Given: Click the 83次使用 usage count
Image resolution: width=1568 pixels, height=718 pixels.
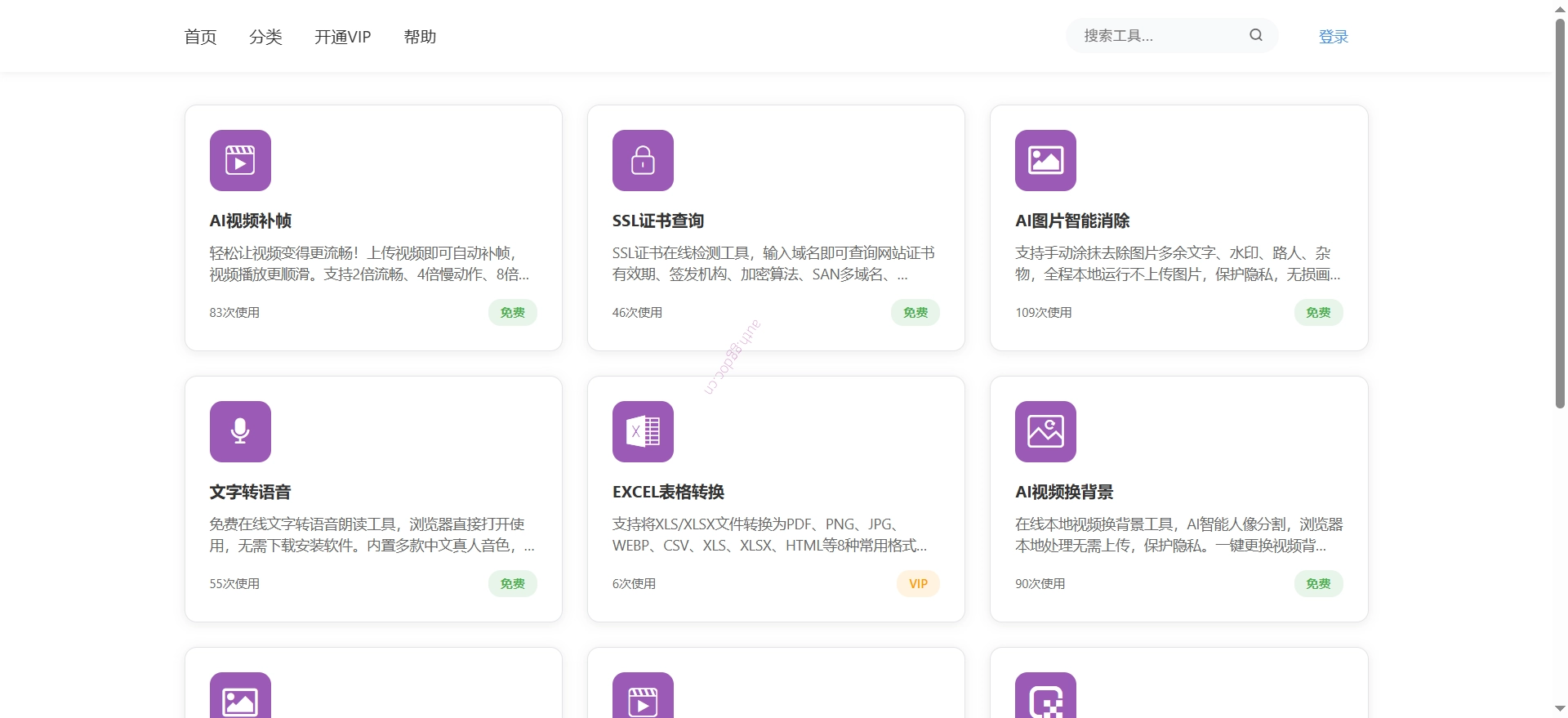Looking at the screenshot, I should [x=235, y=313].
